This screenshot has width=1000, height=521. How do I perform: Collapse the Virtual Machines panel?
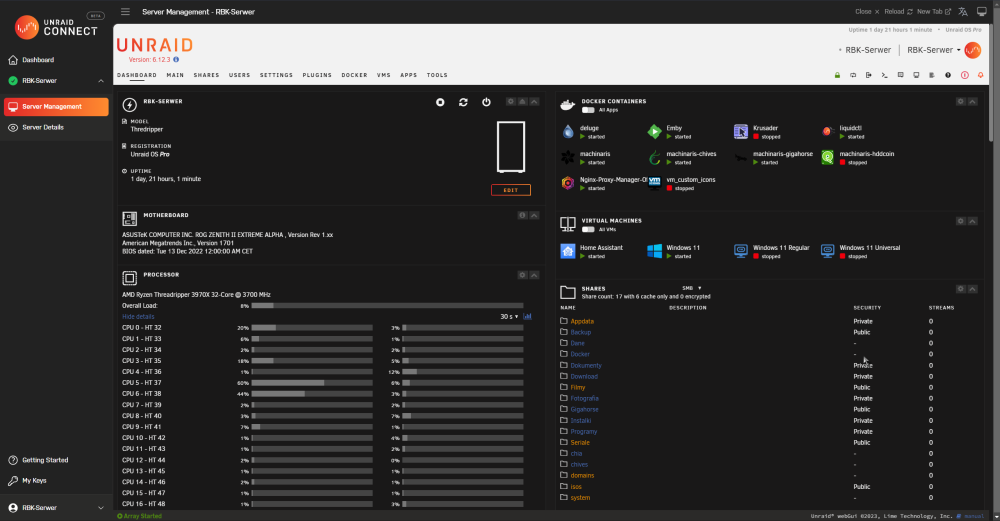973,221
